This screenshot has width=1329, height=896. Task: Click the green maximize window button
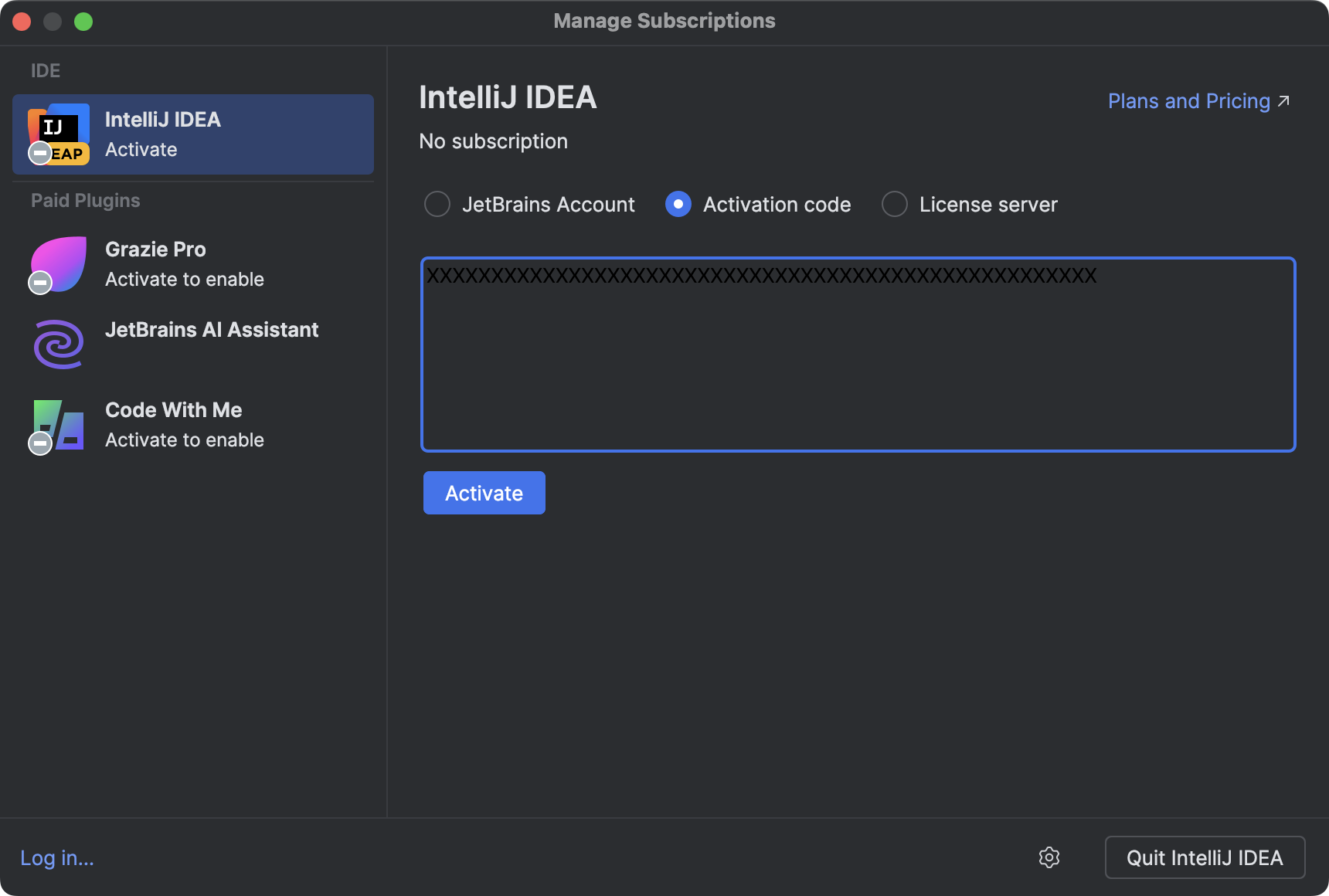click(x=84, y=22)
